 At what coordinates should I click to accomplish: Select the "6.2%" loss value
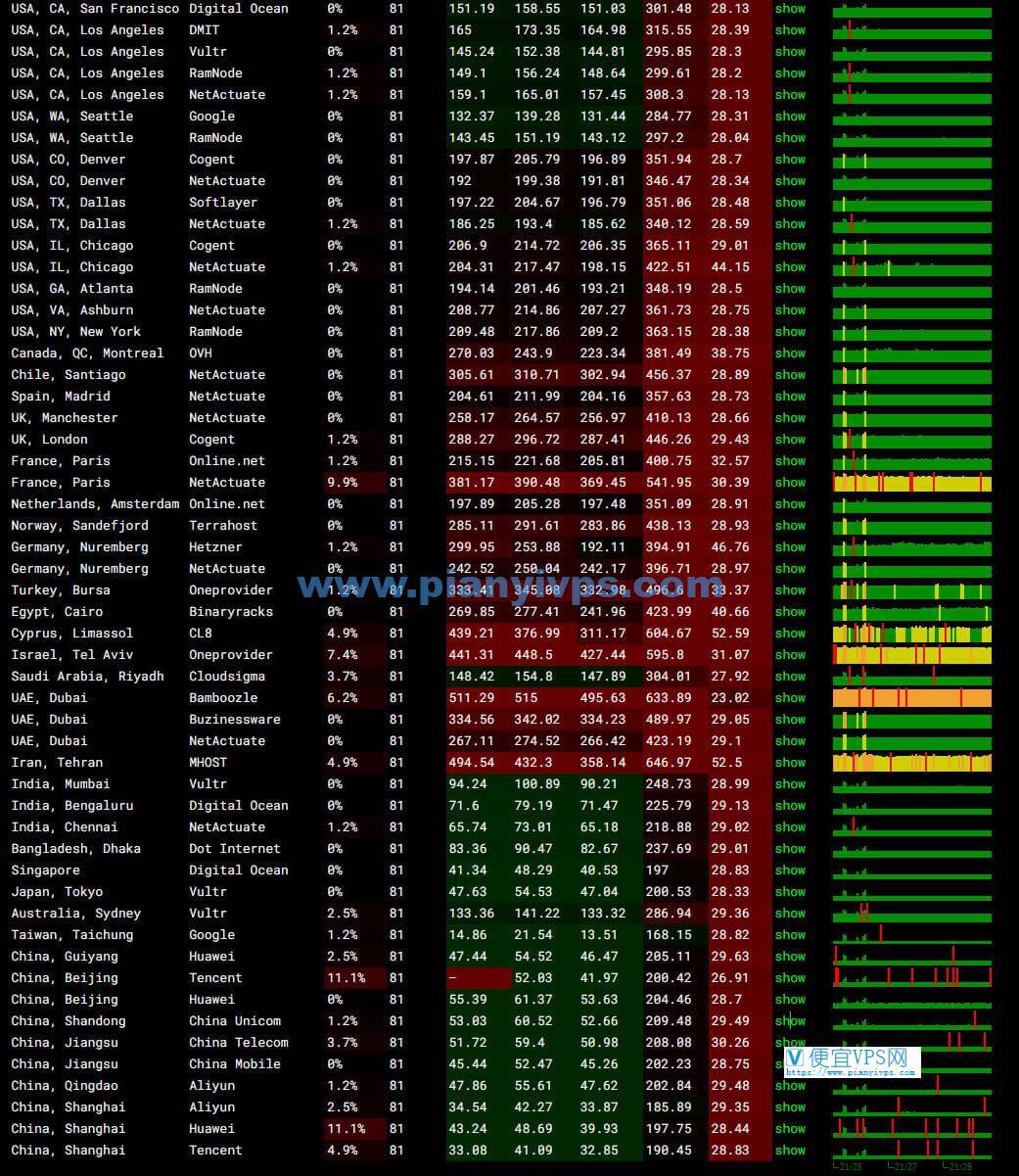pyautogui.click(x=343, y=698)
